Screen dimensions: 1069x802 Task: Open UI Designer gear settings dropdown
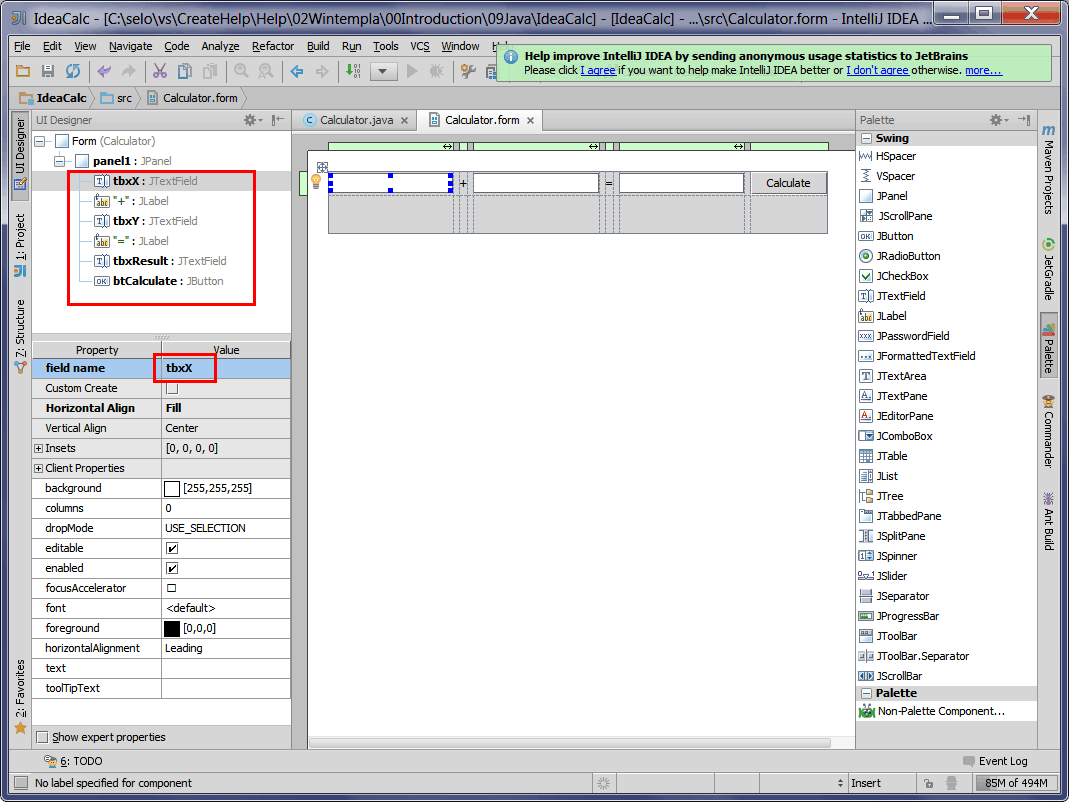[x=253, y=120]
